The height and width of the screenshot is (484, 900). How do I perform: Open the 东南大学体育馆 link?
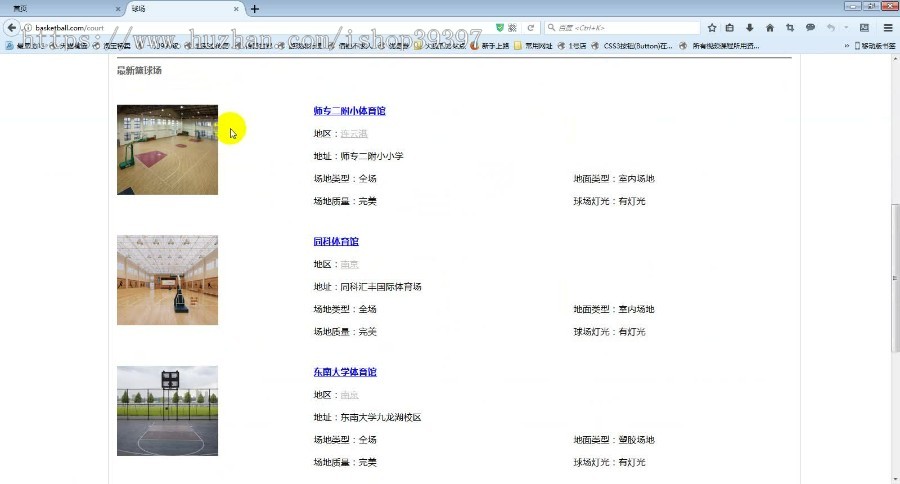click(345, 371)
